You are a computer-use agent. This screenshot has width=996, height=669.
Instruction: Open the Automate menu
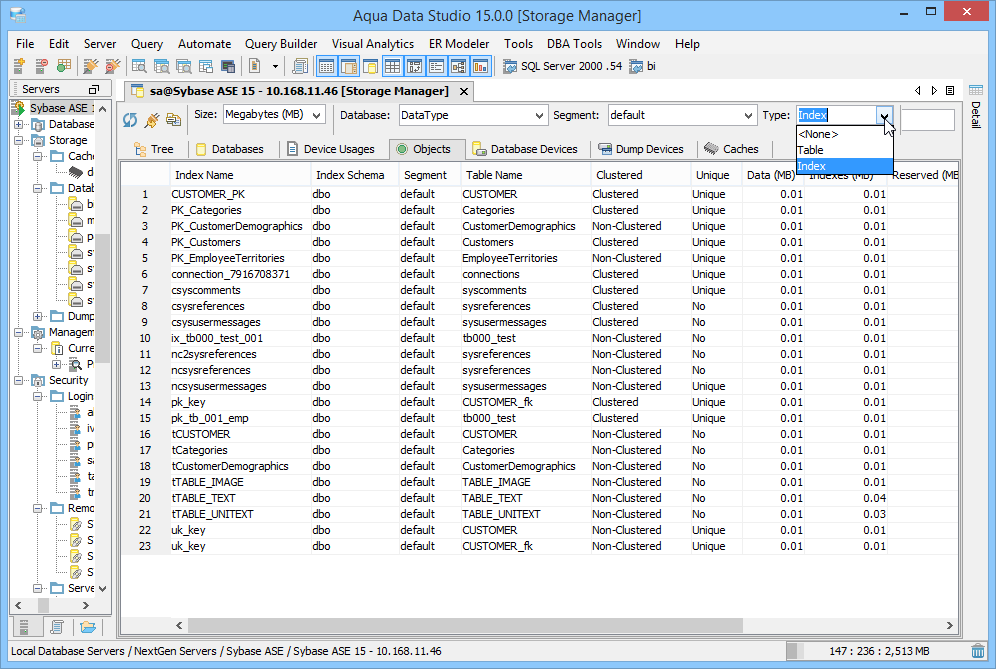[205, 44]
